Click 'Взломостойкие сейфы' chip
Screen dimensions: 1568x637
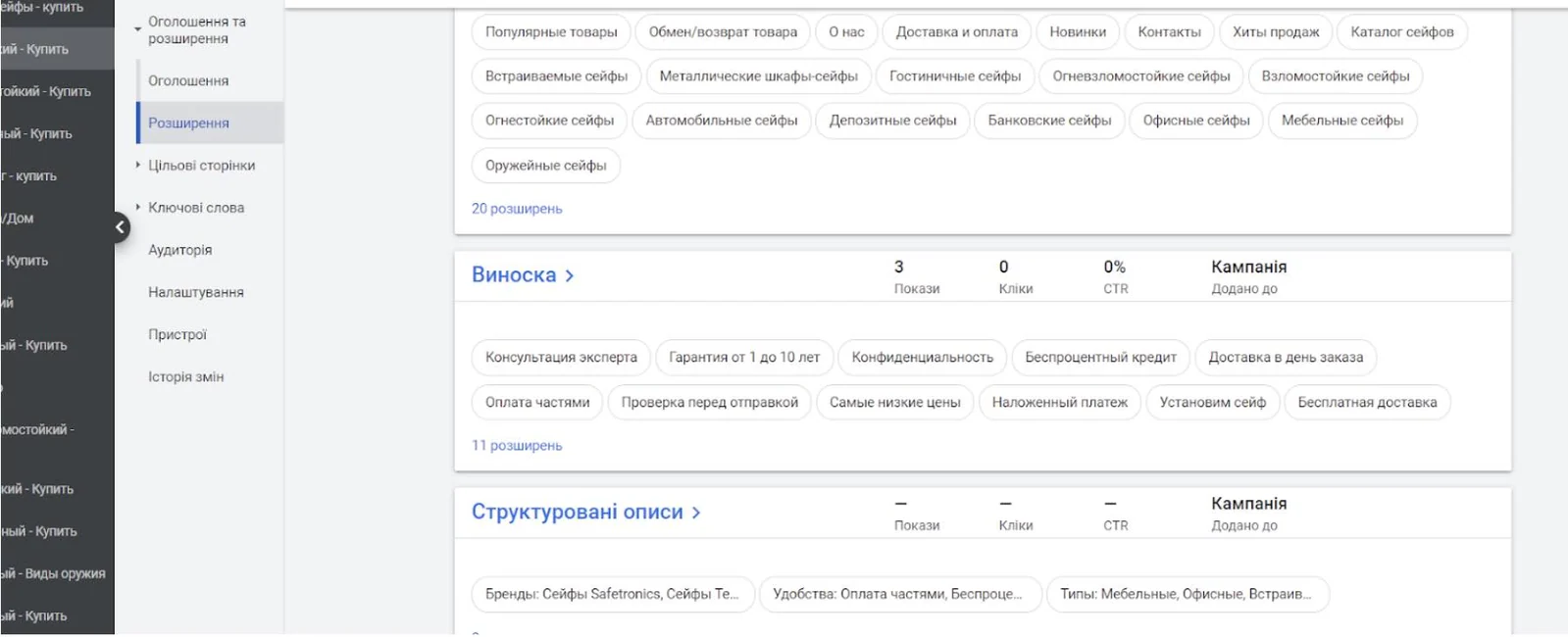click(x=1336, y=76)
